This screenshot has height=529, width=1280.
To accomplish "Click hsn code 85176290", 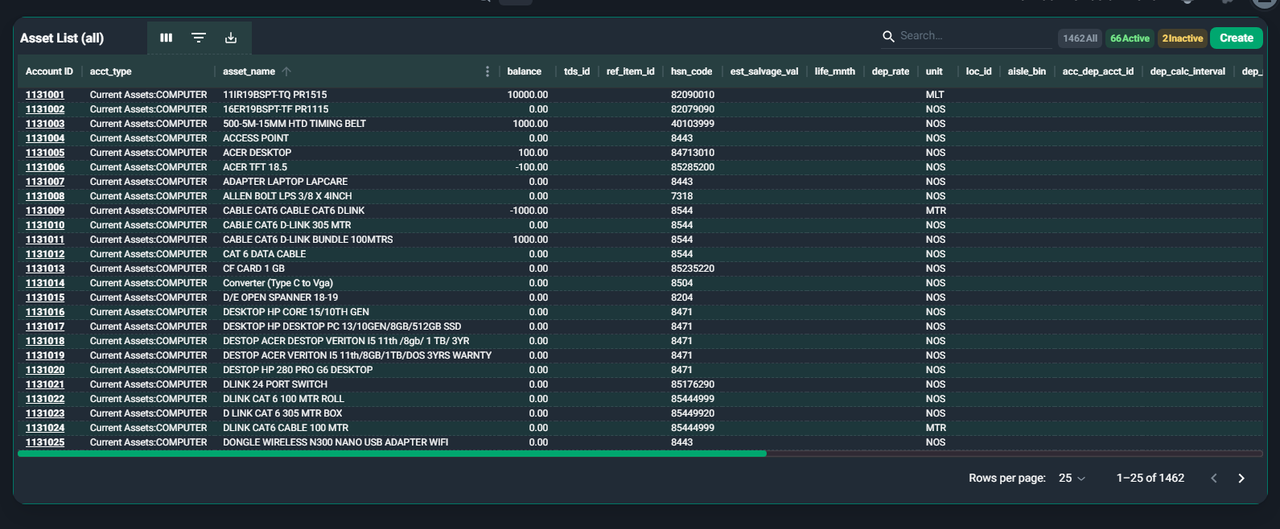I will click(692, 384).
